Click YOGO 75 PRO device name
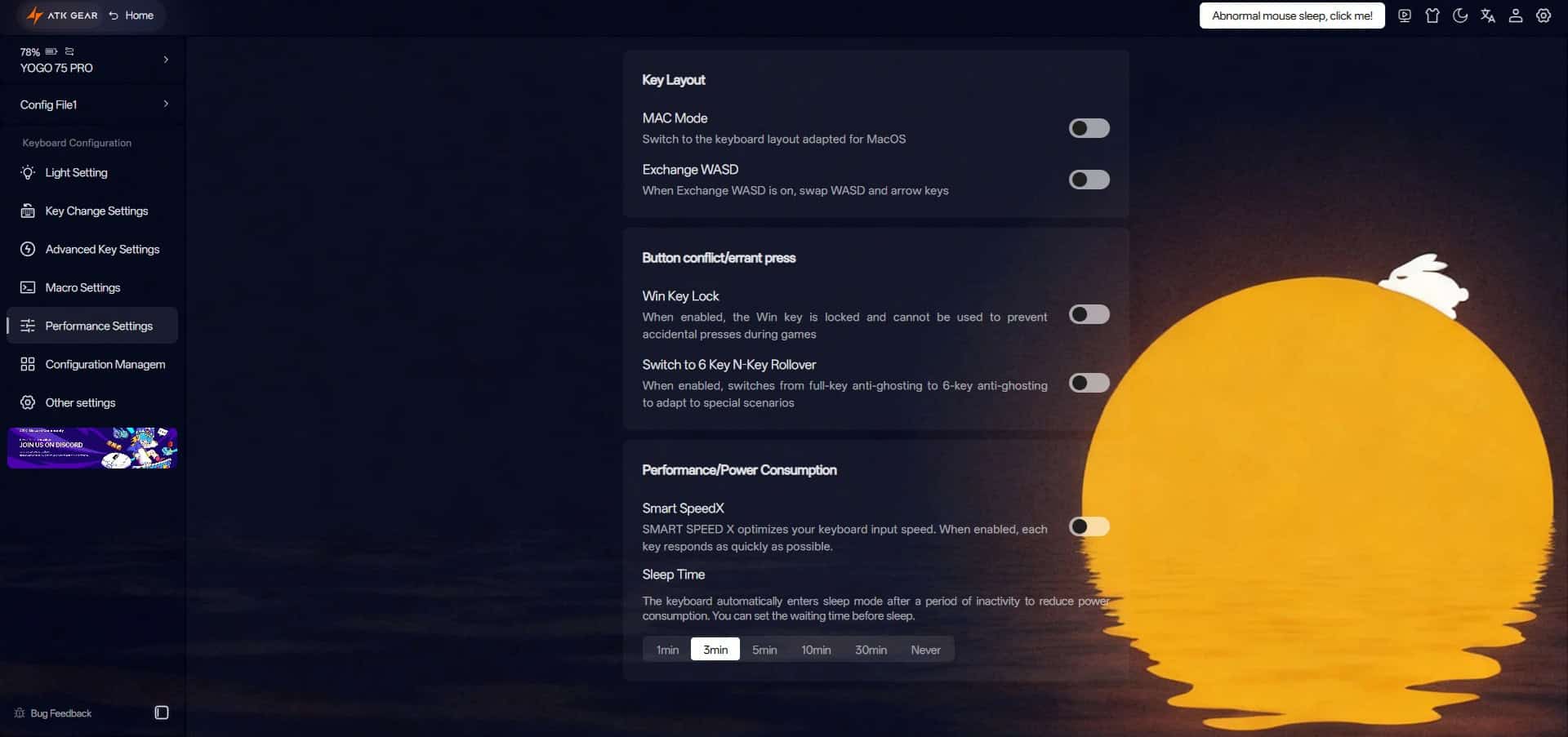 (x=56, y=69)
